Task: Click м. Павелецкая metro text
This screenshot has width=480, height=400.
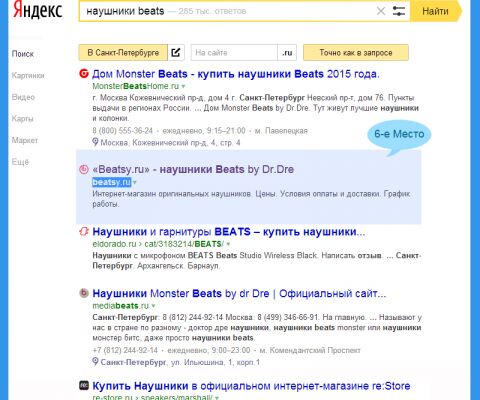Action: (281, 131)
